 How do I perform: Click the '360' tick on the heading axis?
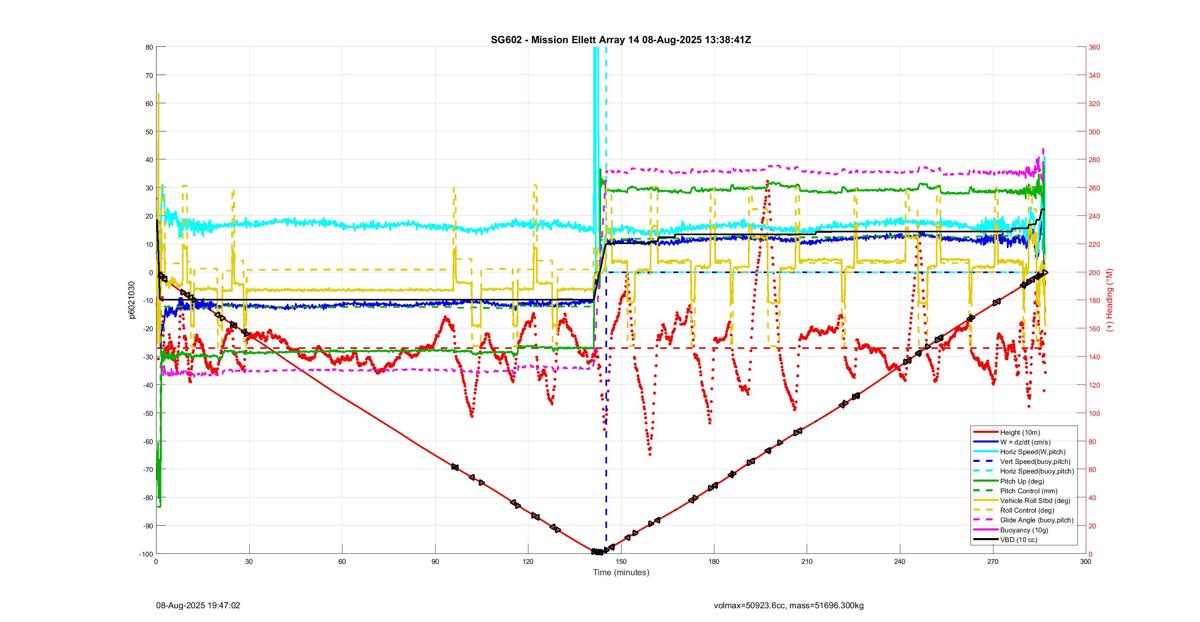pyautogui.click(x=1094, y=47)
